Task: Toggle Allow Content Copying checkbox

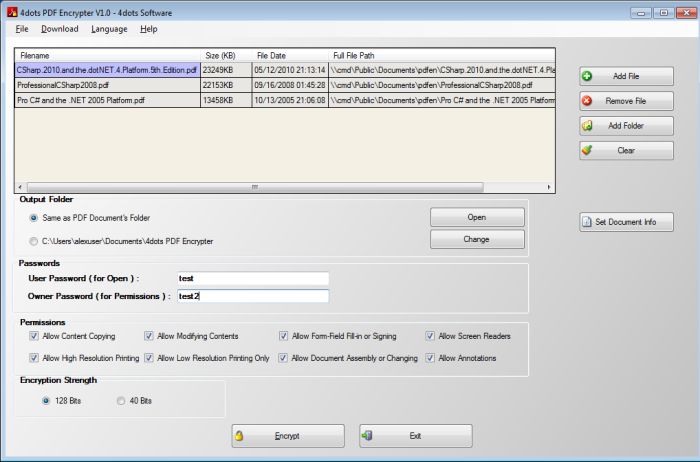Action: click(x=34, y=336)
